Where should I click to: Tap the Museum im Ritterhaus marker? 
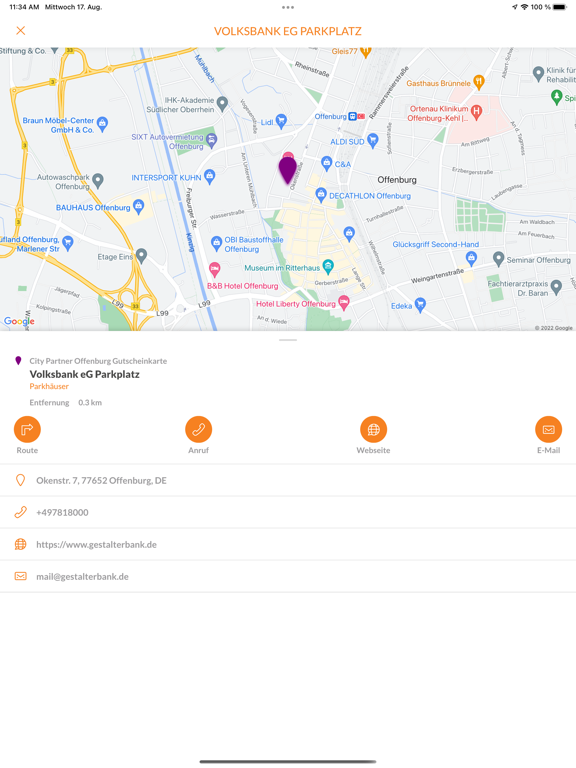click(328, 267)
